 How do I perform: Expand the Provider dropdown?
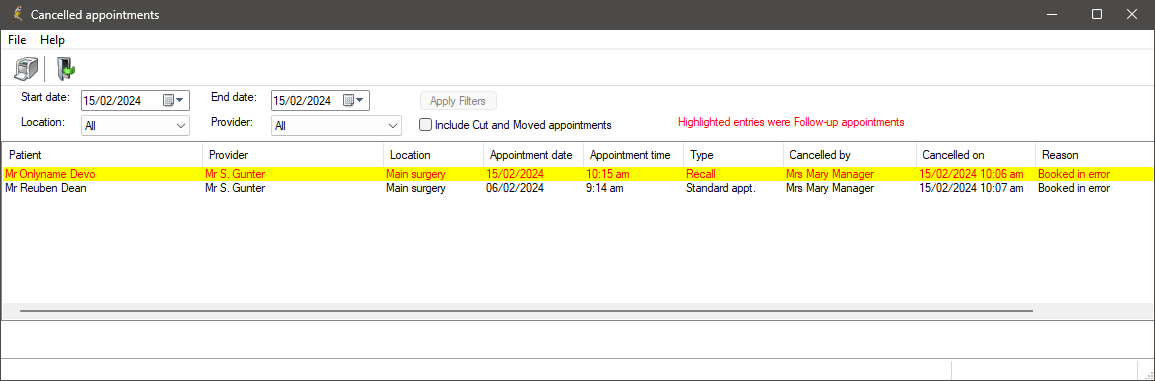pos(393,126)
